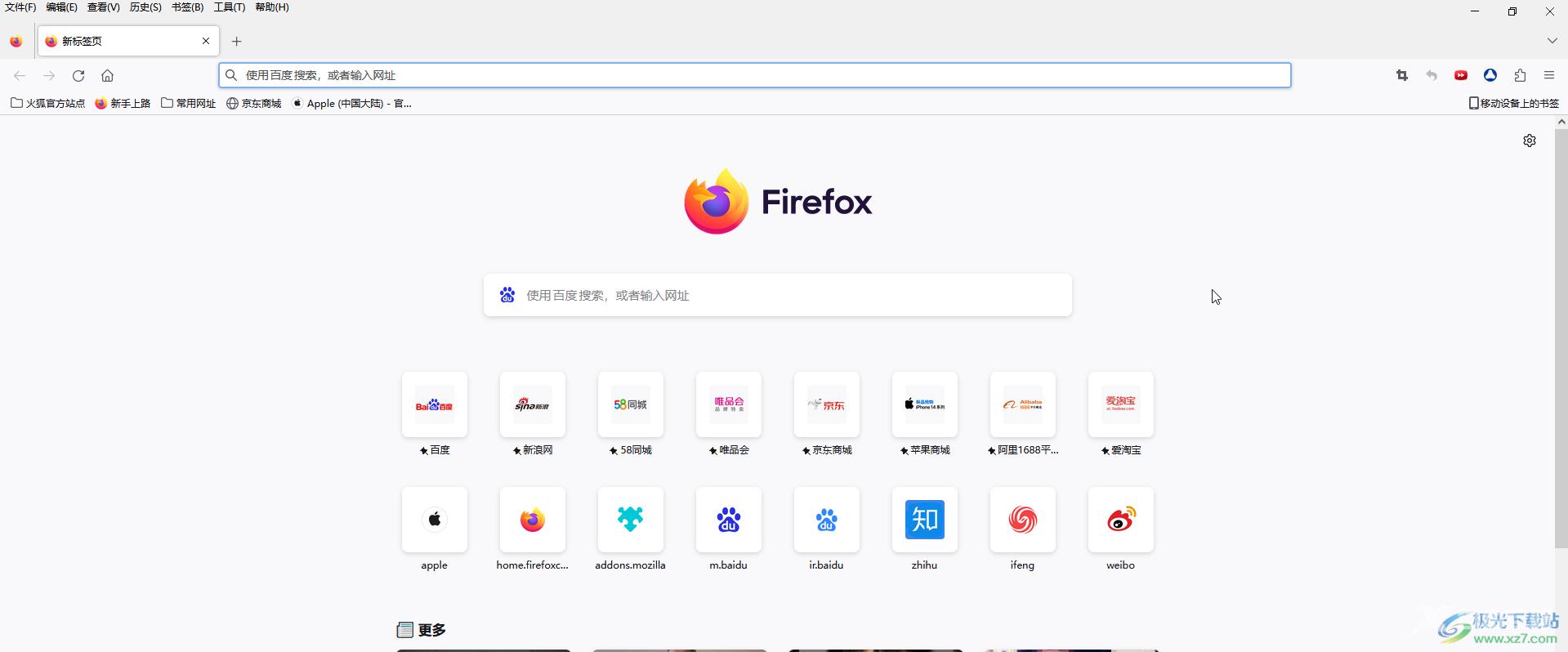Open the weibo shortcut tile
This screenshot has height=652, width=1568.
pyautogui.click(x=1121, y=520)
